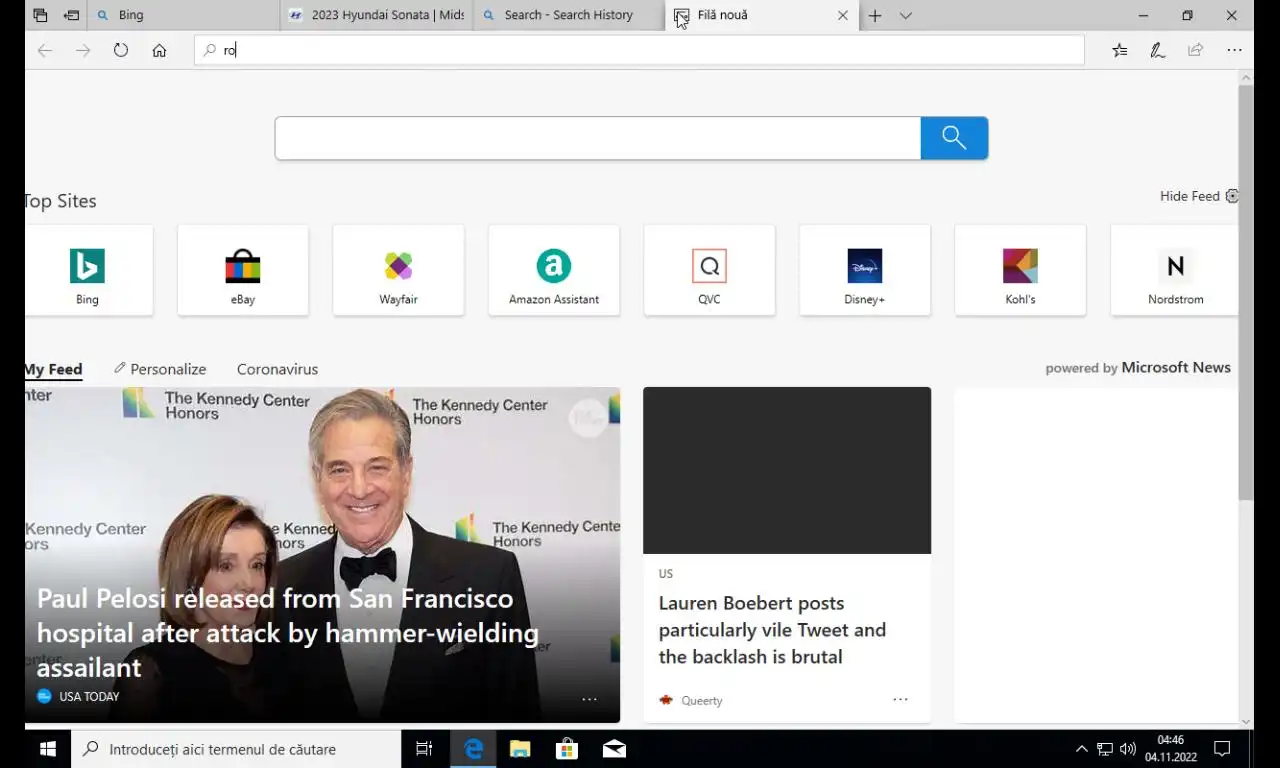1280x768 pixels.
Task: Open the Windows Start menu
Action: tap(47, 749)
